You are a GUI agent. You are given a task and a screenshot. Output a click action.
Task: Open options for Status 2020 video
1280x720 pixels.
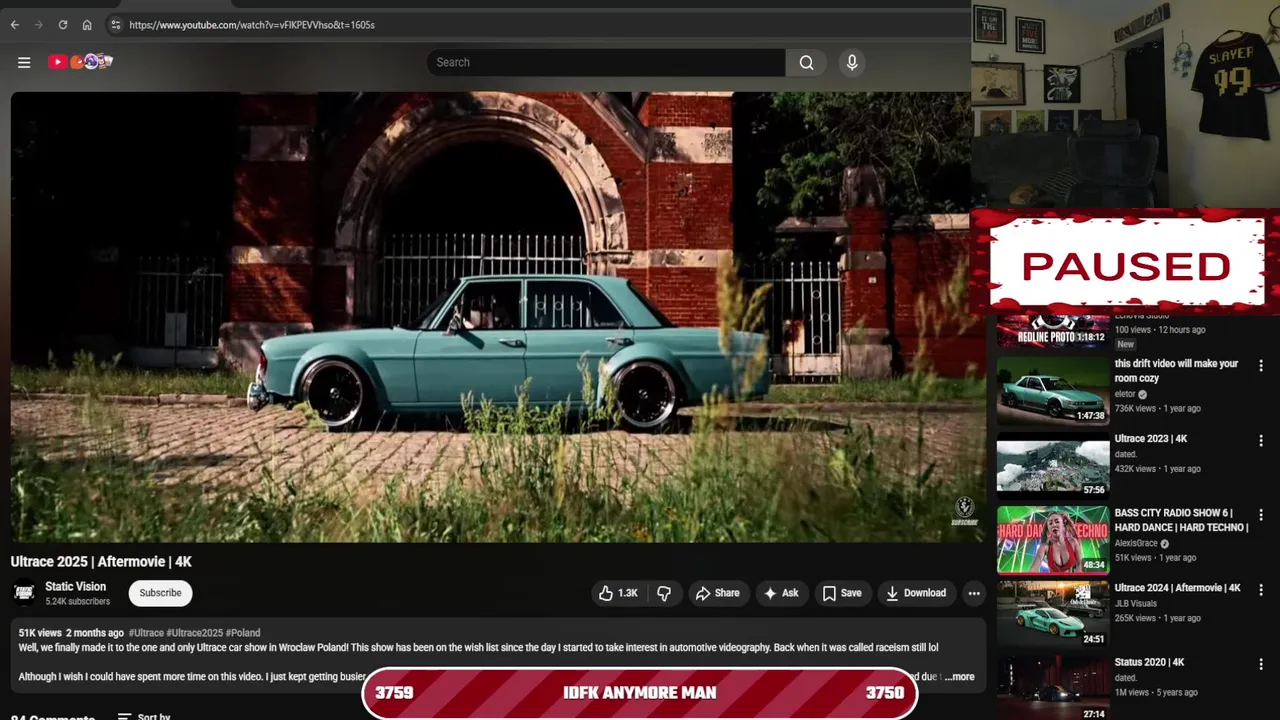click(x=1260, y=664)
